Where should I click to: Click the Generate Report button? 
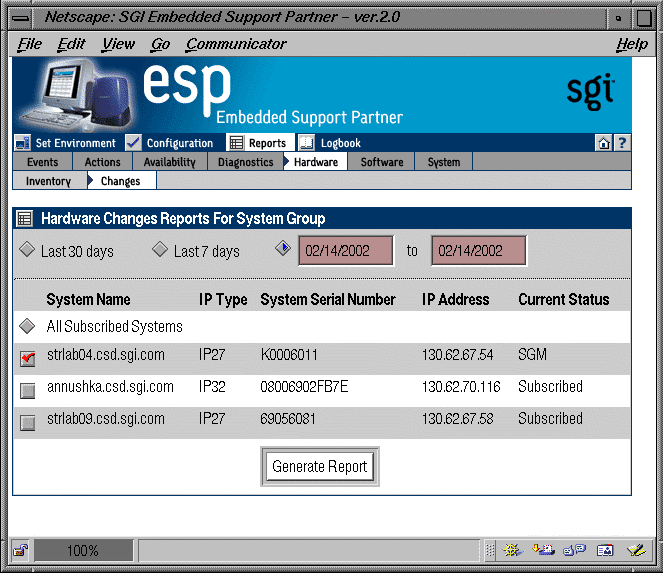(x=320, y=466)
